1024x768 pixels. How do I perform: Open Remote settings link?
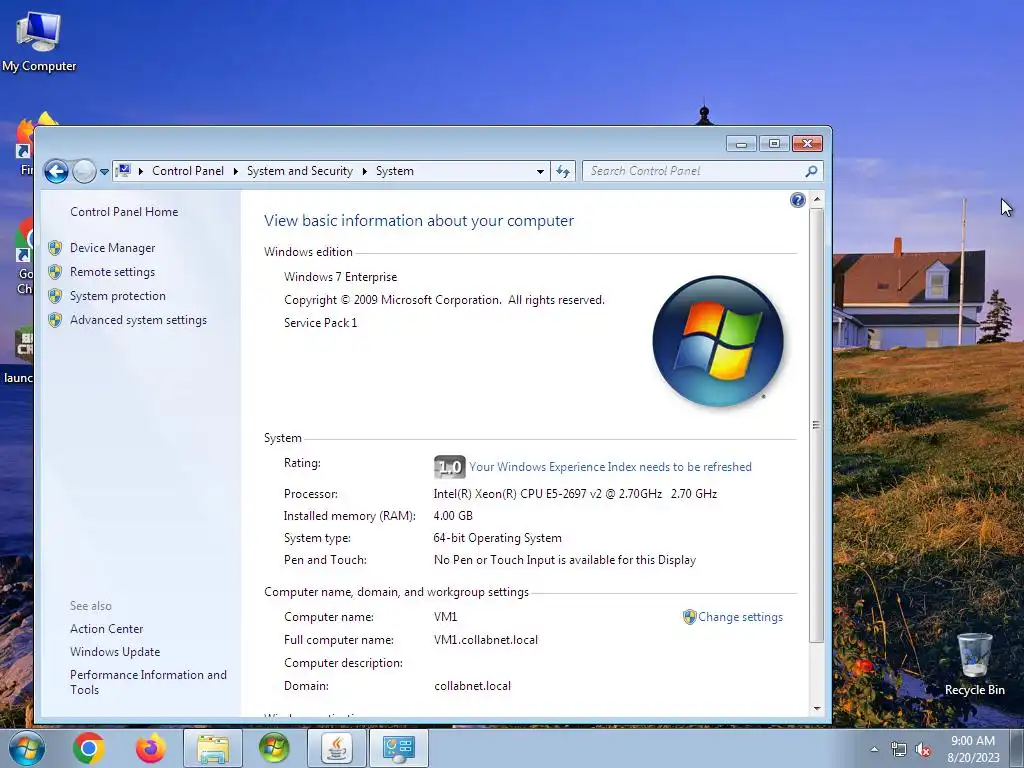pyautogui.click(x=112, y=272)
